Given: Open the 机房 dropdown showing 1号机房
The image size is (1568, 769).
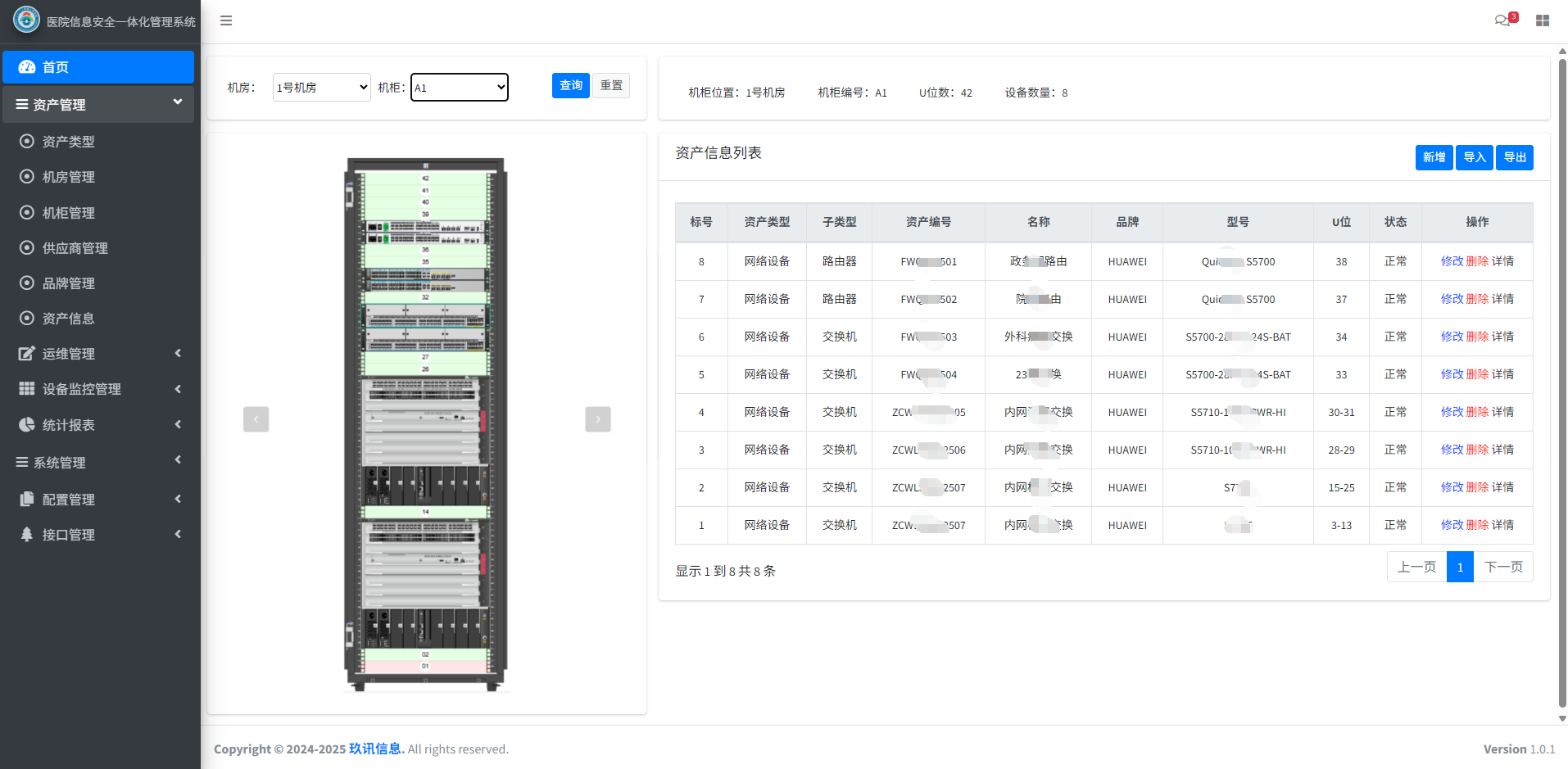Looking at the screenshot, I should 321,88.
